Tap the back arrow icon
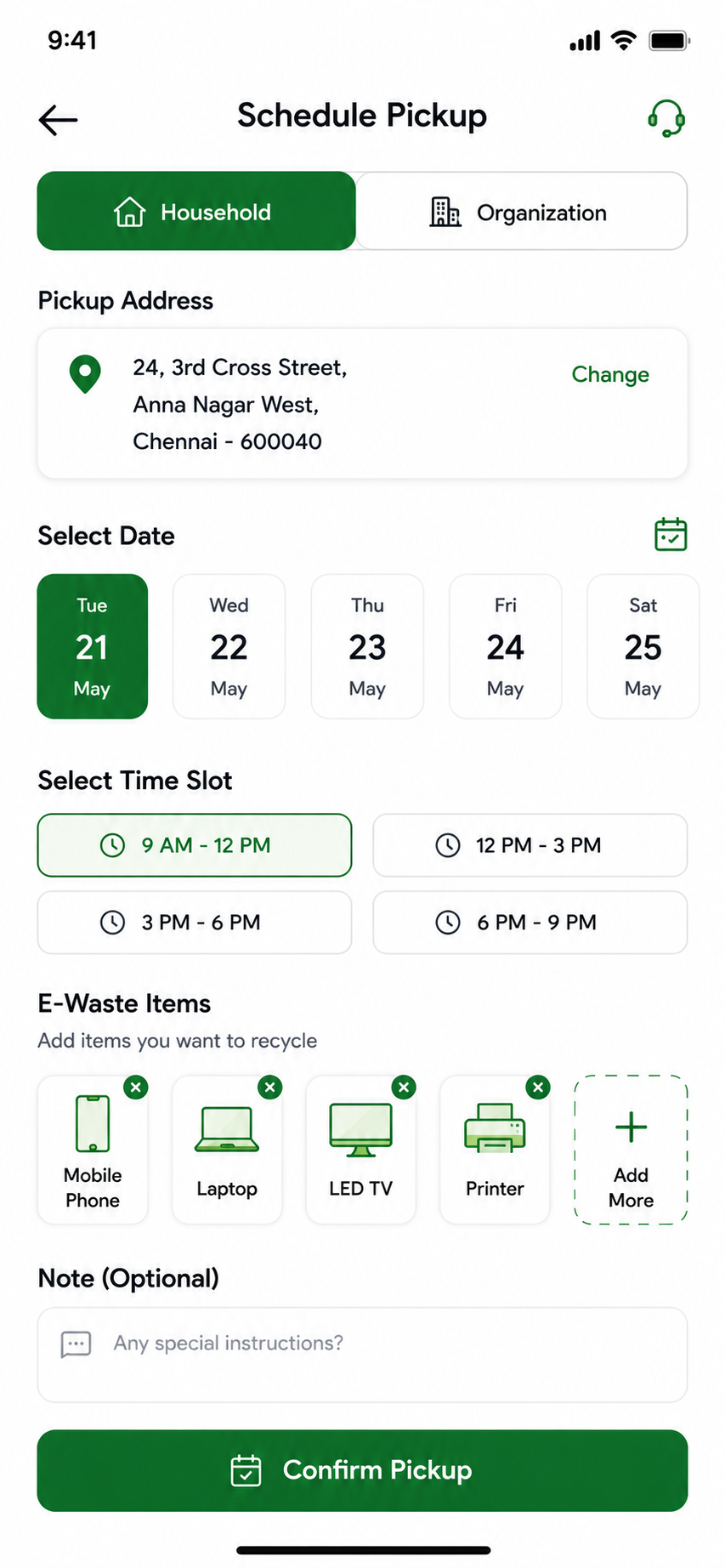 click(x=58, y=120)
